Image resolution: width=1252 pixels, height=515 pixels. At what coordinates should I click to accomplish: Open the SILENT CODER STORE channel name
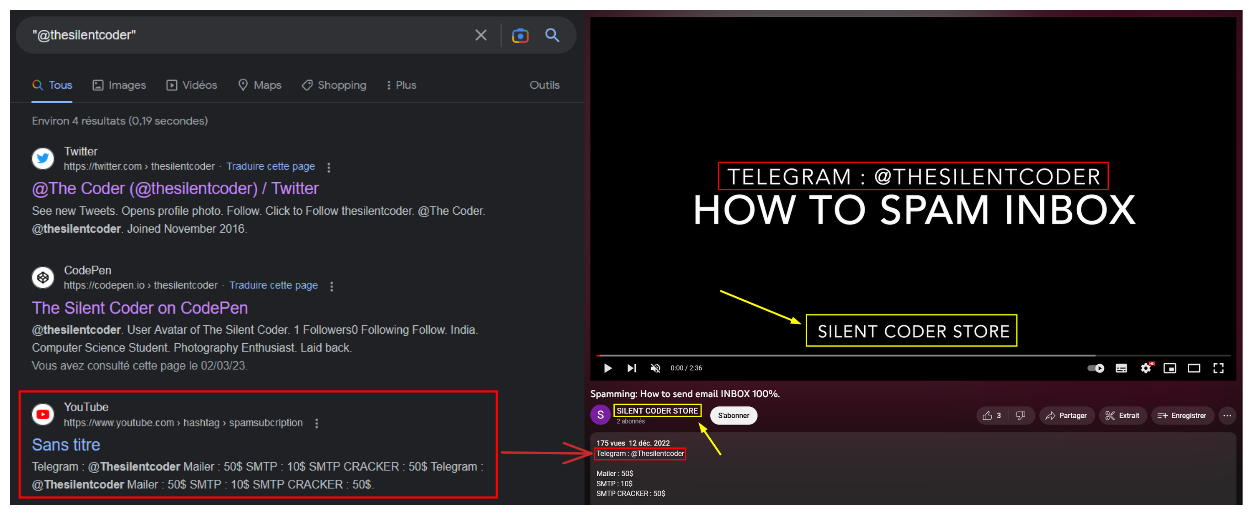657,411
